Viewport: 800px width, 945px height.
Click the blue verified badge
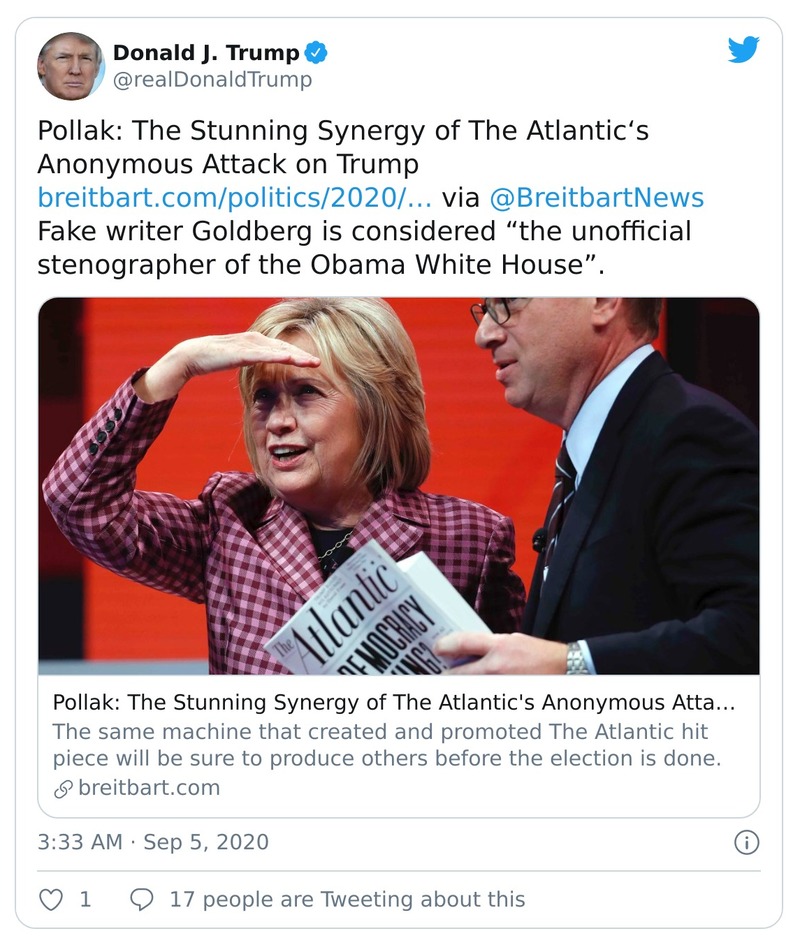[317, 53]
